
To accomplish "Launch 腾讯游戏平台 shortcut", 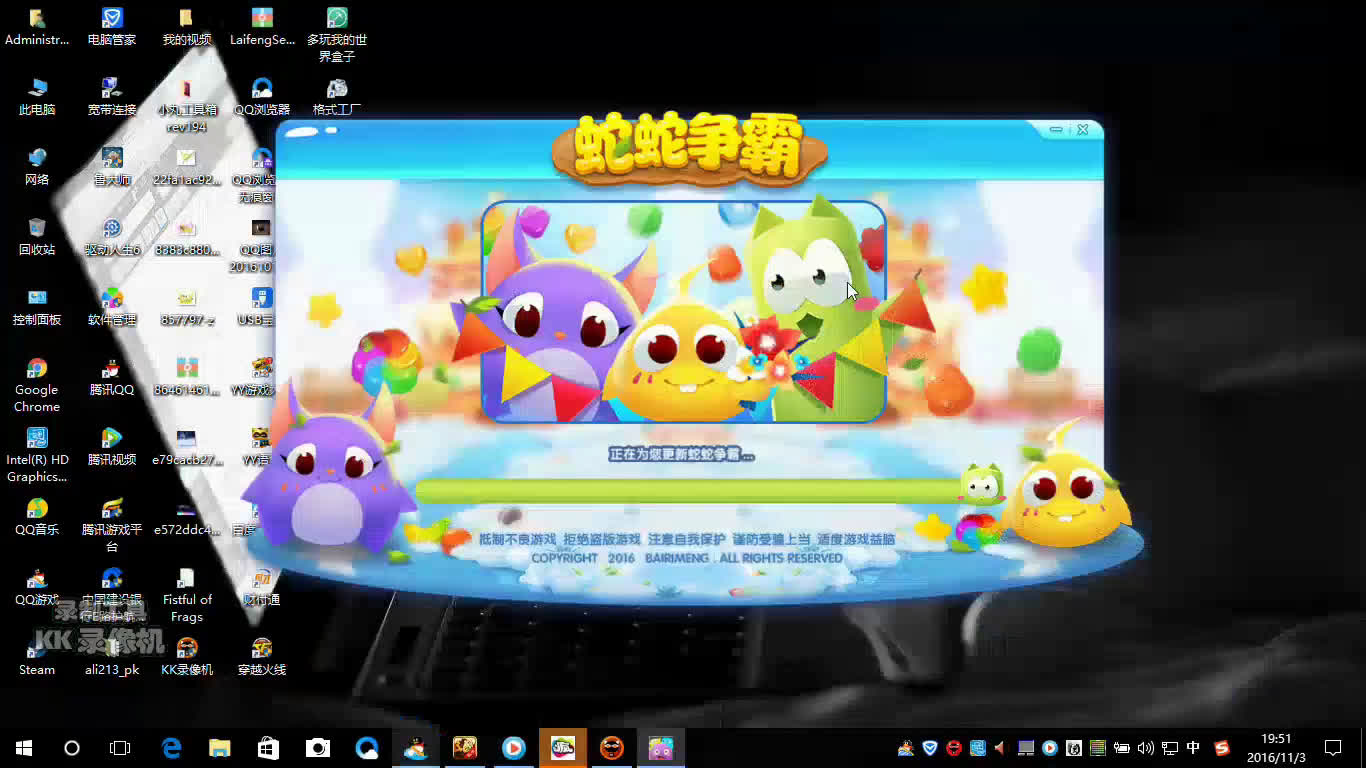I will click(x=112, y=525).
